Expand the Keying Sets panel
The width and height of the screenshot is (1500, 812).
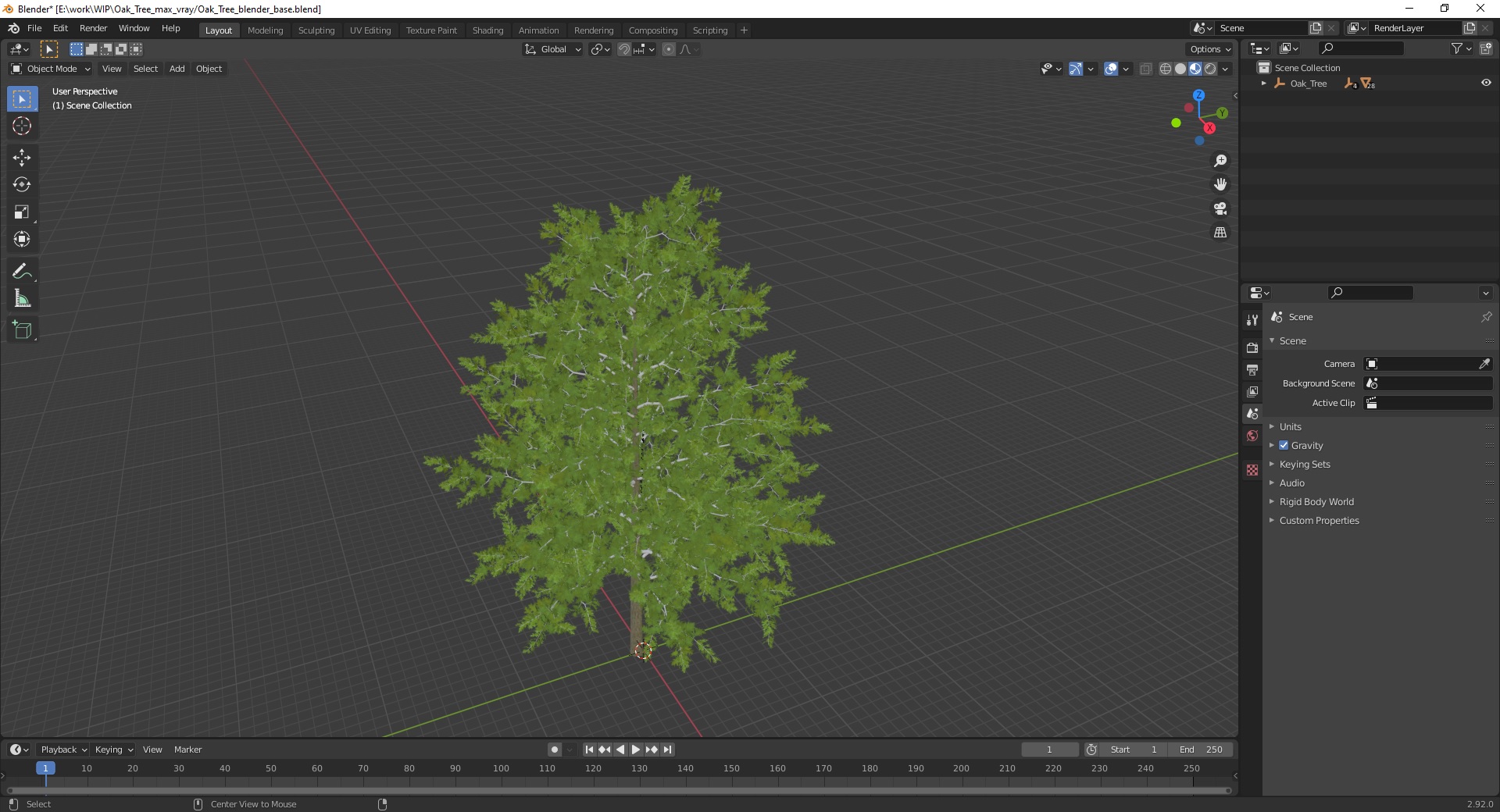[1304, 464]
